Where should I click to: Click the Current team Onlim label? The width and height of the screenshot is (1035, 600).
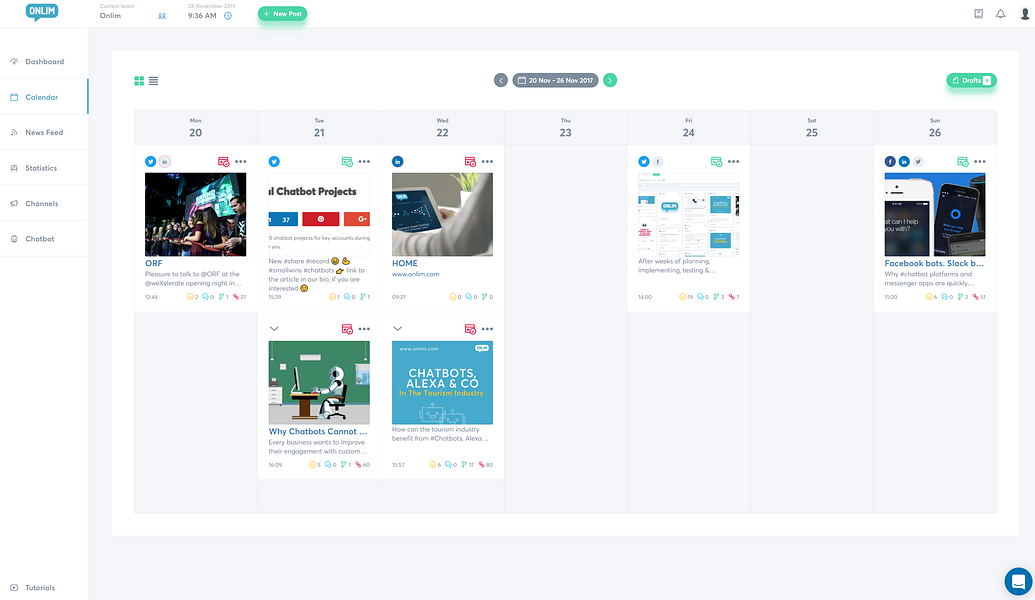tap(117, 11)
